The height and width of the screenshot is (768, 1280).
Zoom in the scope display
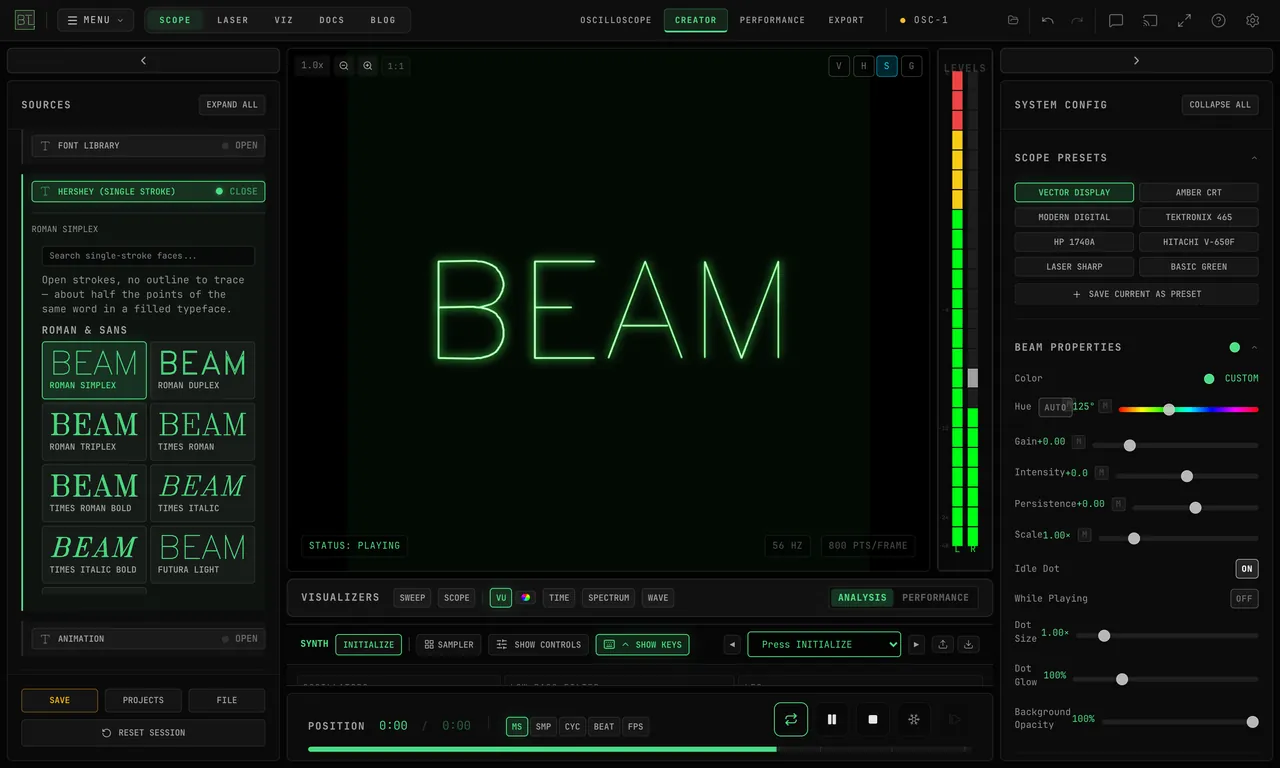(x=368, y=66)
